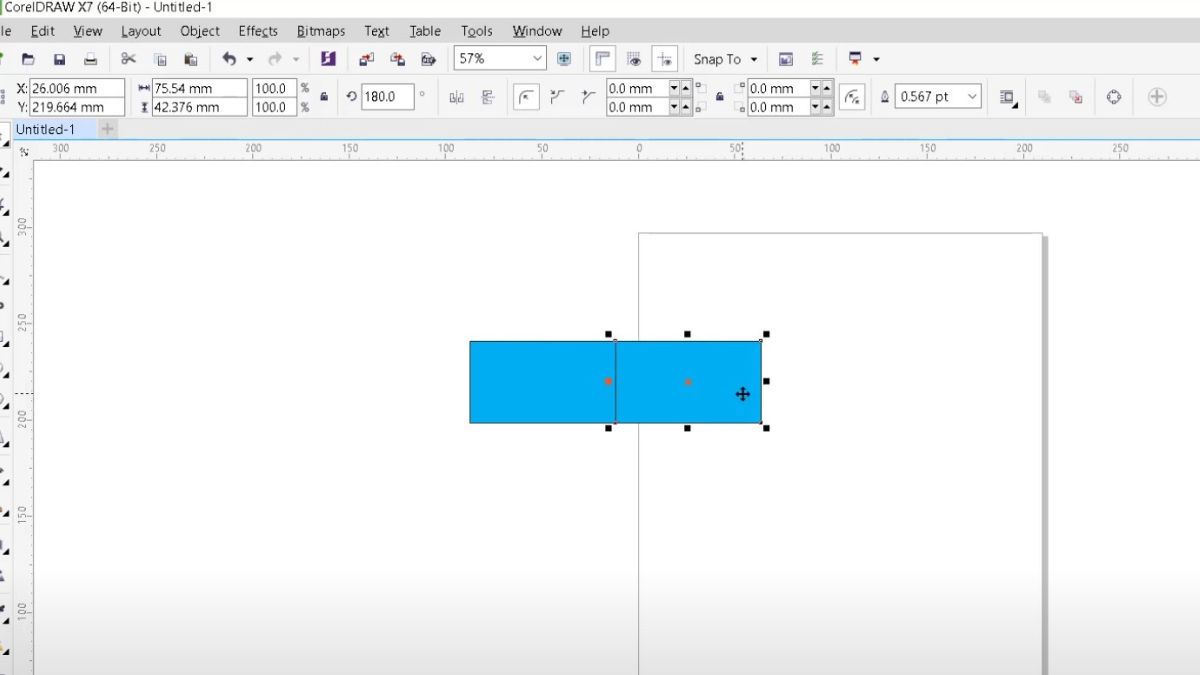The image size is (1200, 675).
Task: Open the Options dialog icon
Action: point(817,59)
